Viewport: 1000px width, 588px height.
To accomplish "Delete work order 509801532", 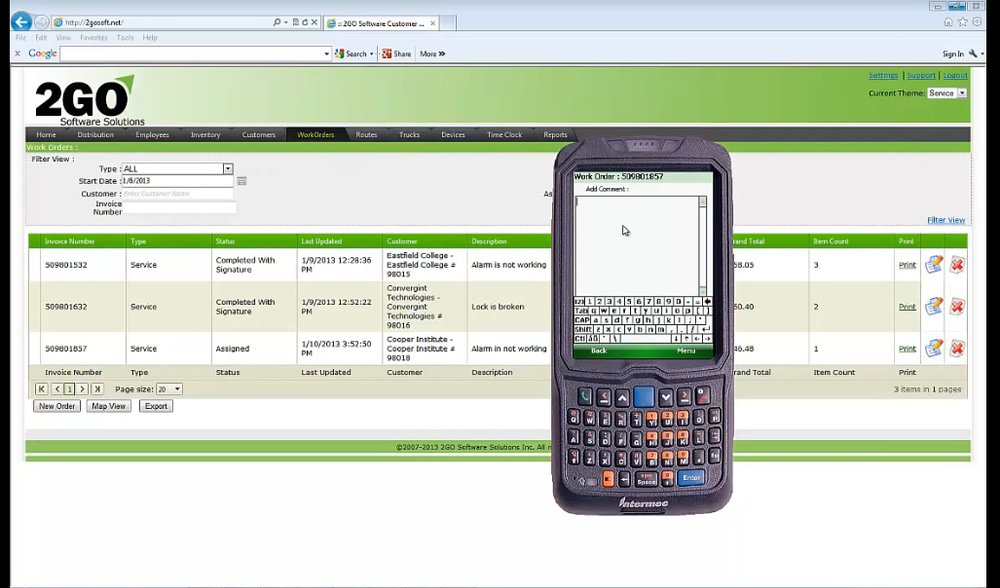I will 957,264.
